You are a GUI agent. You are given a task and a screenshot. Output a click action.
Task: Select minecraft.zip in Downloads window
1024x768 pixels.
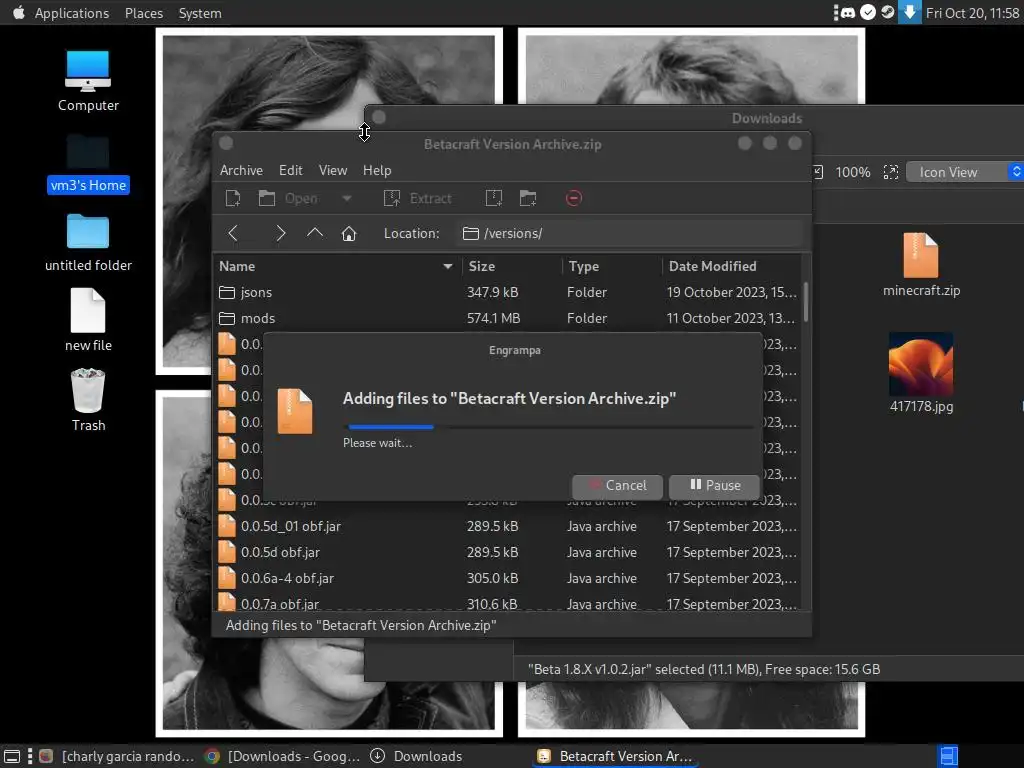pyautogui.click(x=921, y=265)
